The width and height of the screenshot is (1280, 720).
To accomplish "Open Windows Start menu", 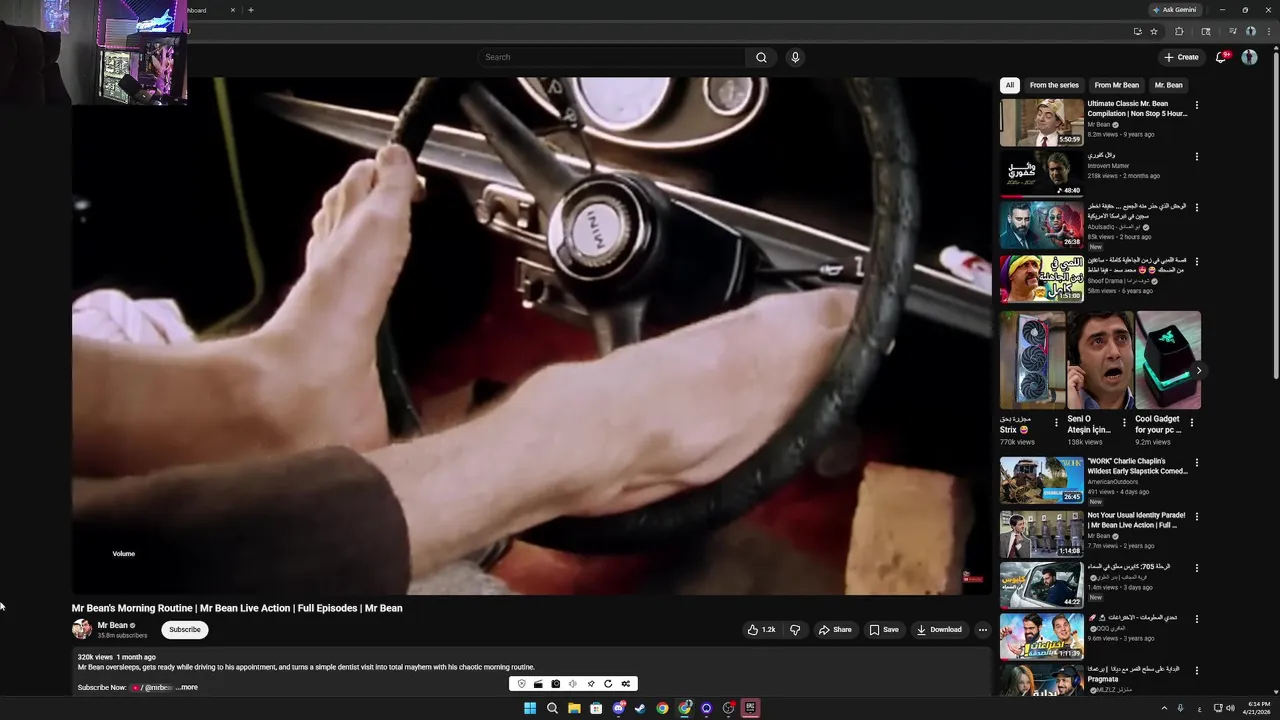I will tap(530, 708).
